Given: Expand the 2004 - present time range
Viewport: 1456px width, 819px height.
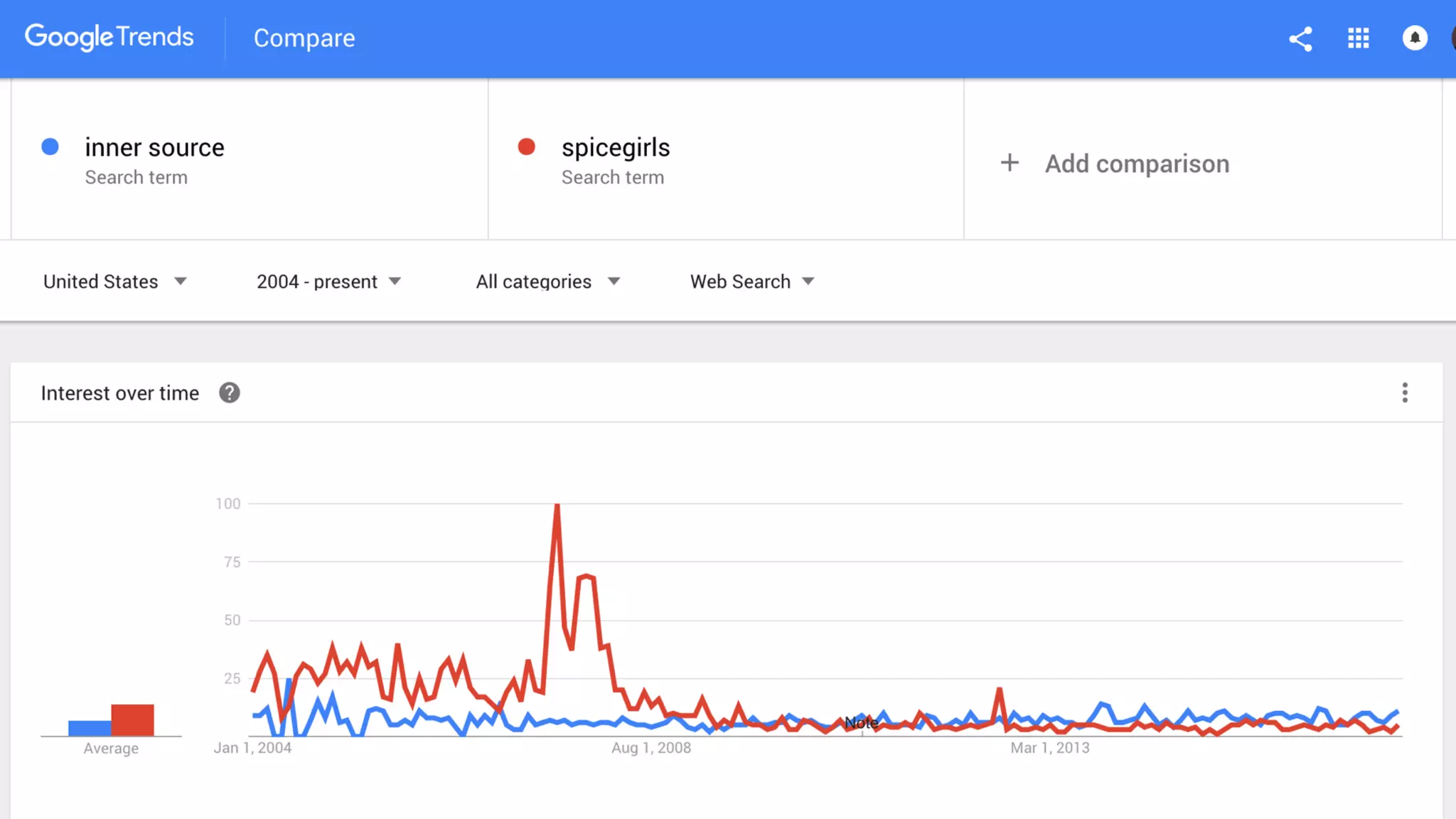Looking at the screenshot, I should point(328,282).
